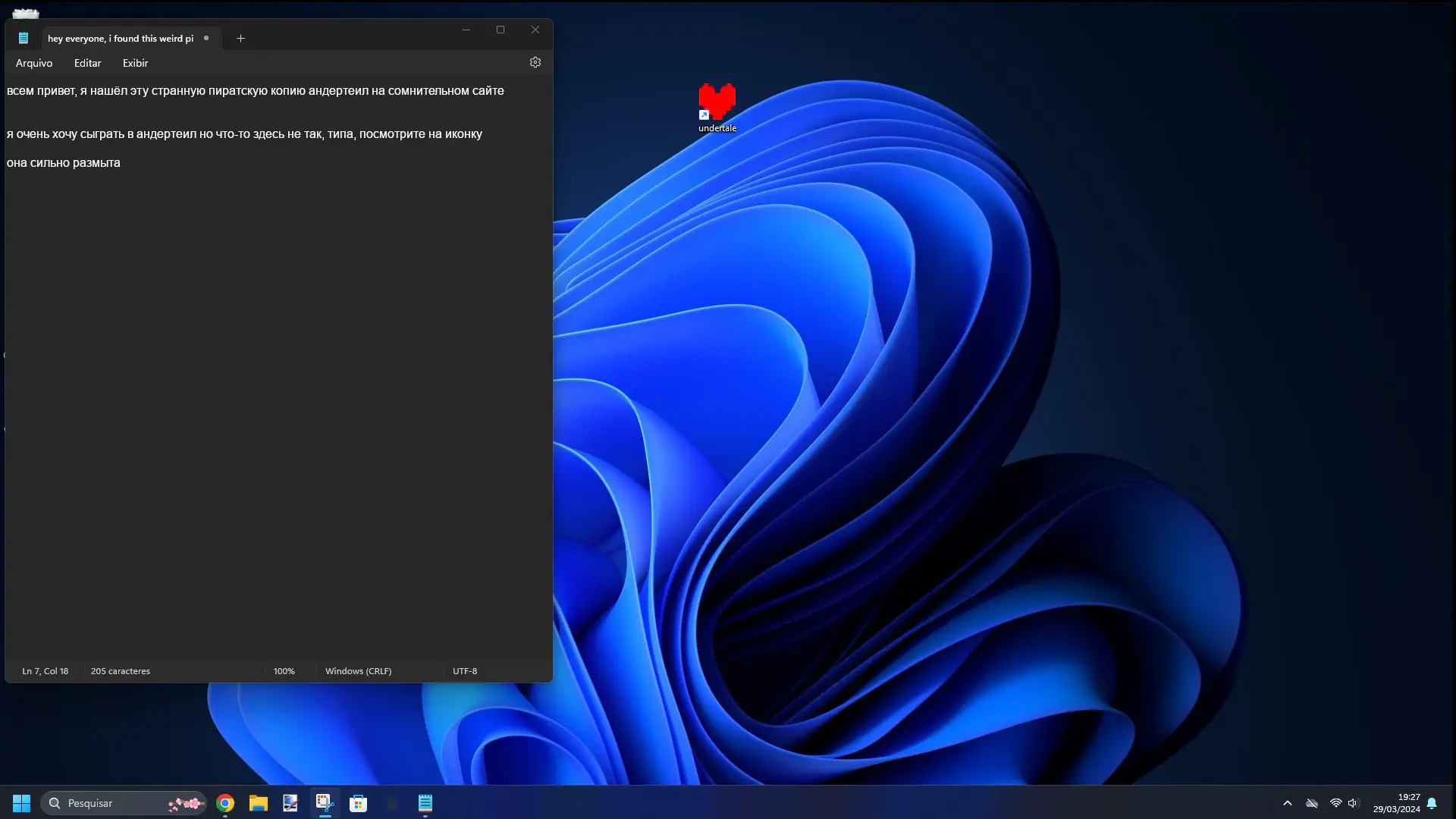The width and height of the screenshot is (1456, 819).
Task: Click the Notepad taskbar icon
Action: pos(425,803)
